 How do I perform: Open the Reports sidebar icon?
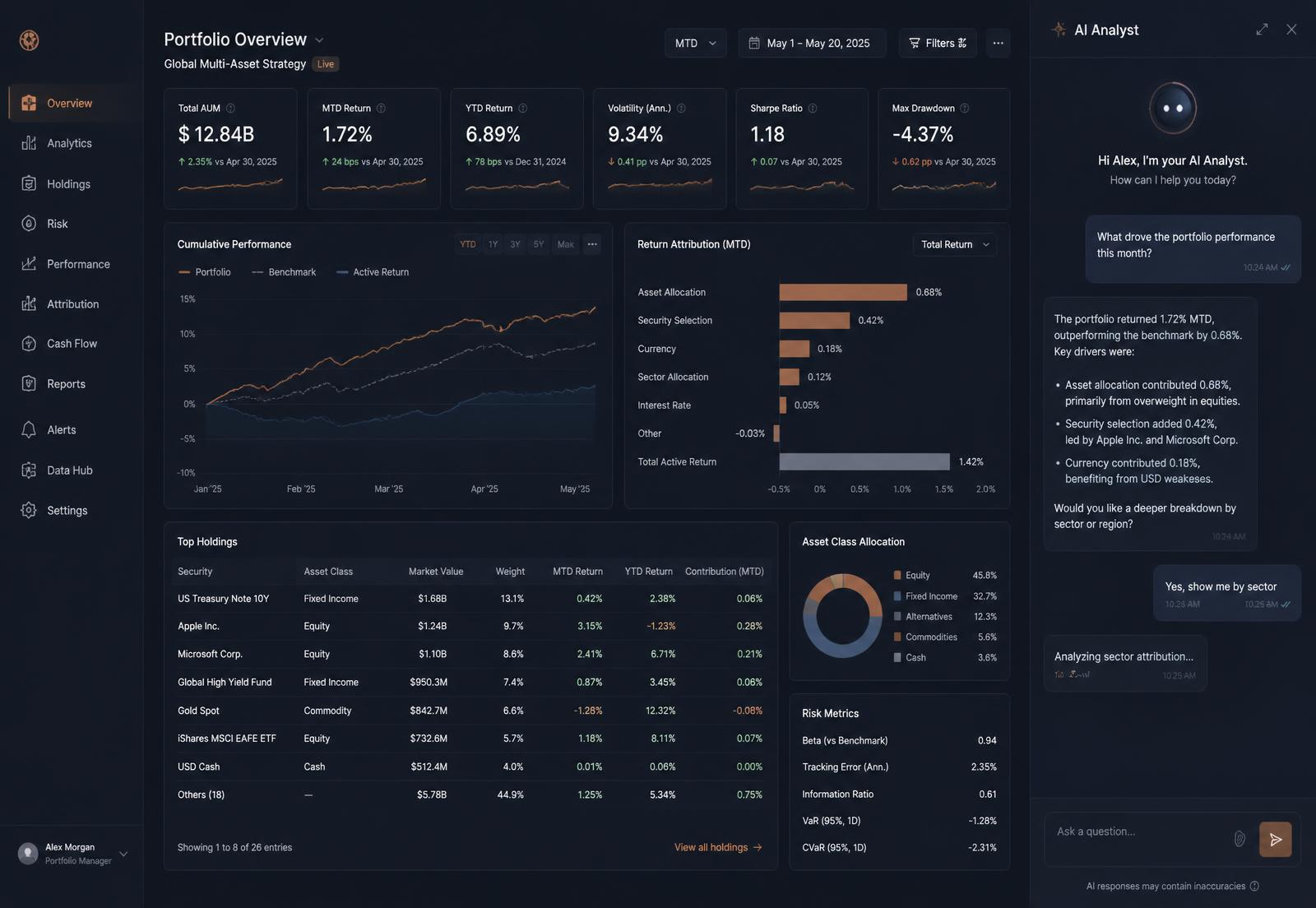click(29, 383)
